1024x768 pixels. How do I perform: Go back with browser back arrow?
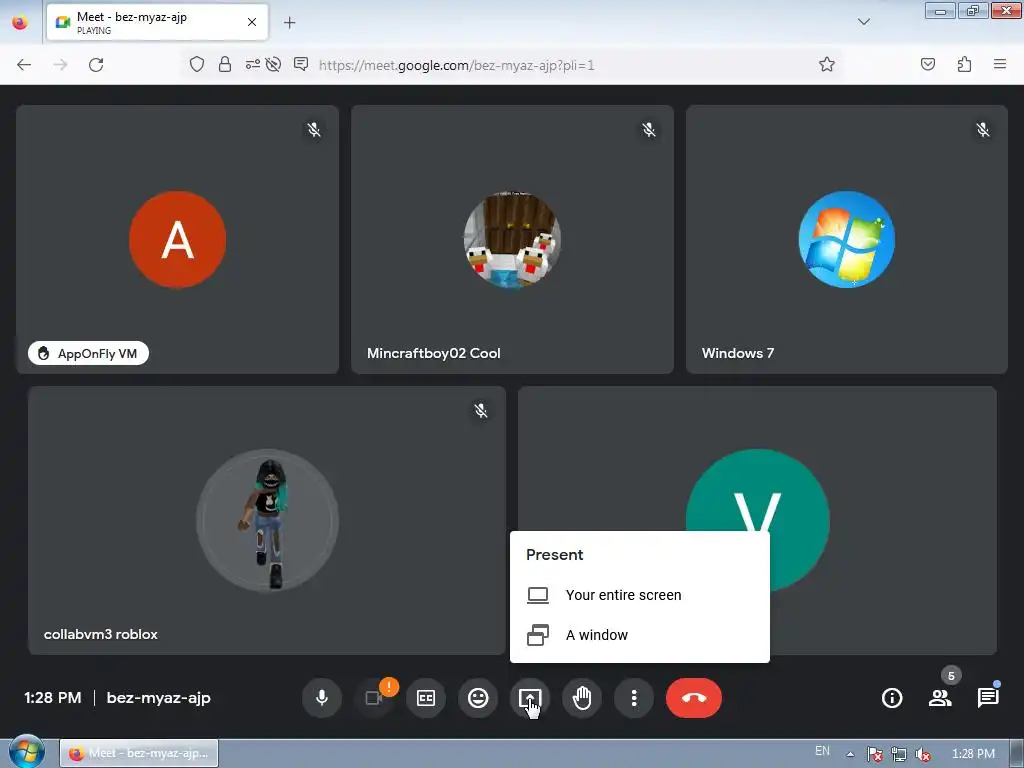tap(24, 65)
